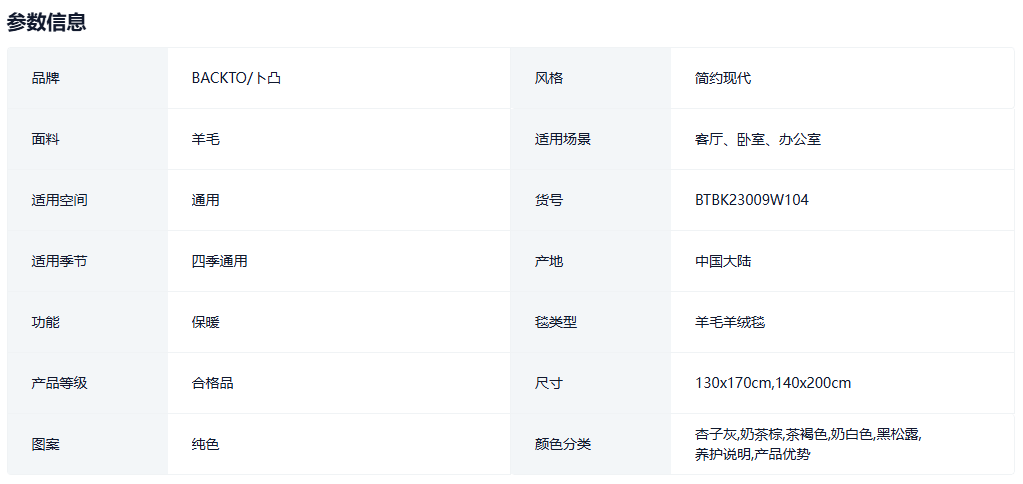Screen dimensions: 1023x484
Task: Click the pattern value 纯色
Action: point(206,444)
